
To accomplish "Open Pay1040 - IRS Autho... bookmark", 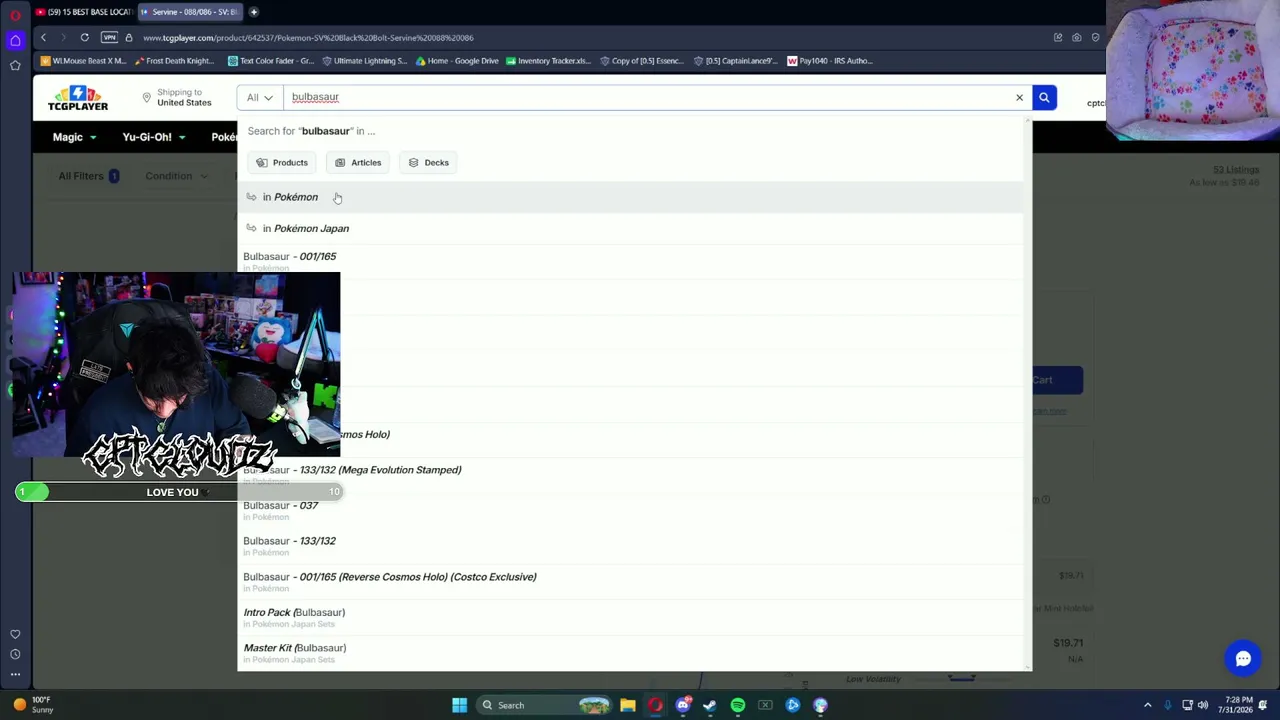I will click(830, 61).
